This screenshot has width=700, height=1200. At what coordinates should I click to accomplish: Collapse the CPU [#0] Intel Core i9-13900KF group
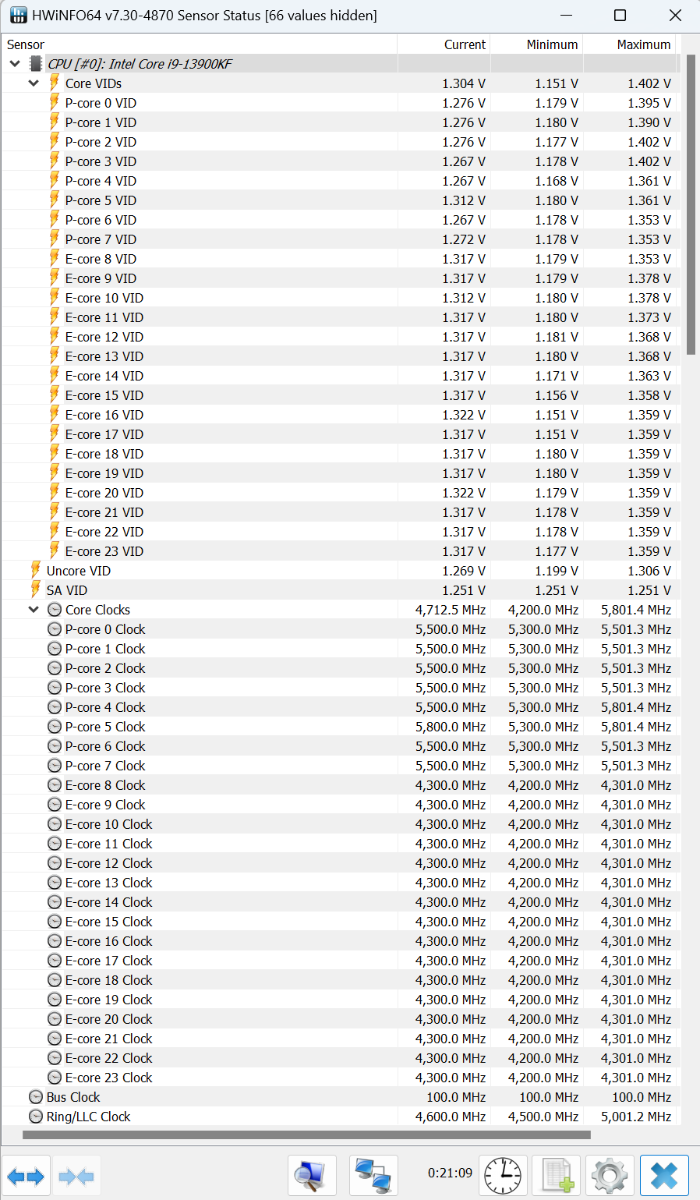14,64
